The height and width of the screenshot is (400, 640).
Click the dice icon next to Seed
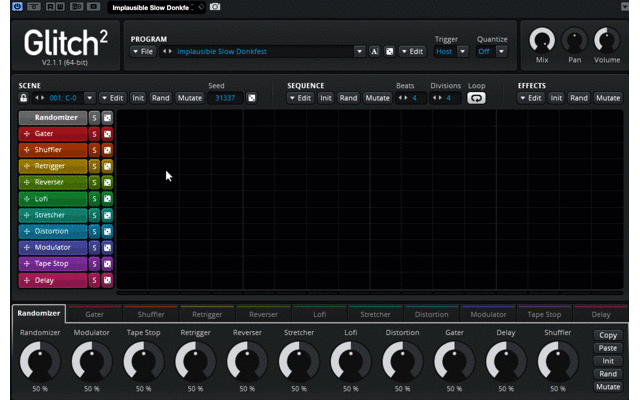[x=252, y=98]
